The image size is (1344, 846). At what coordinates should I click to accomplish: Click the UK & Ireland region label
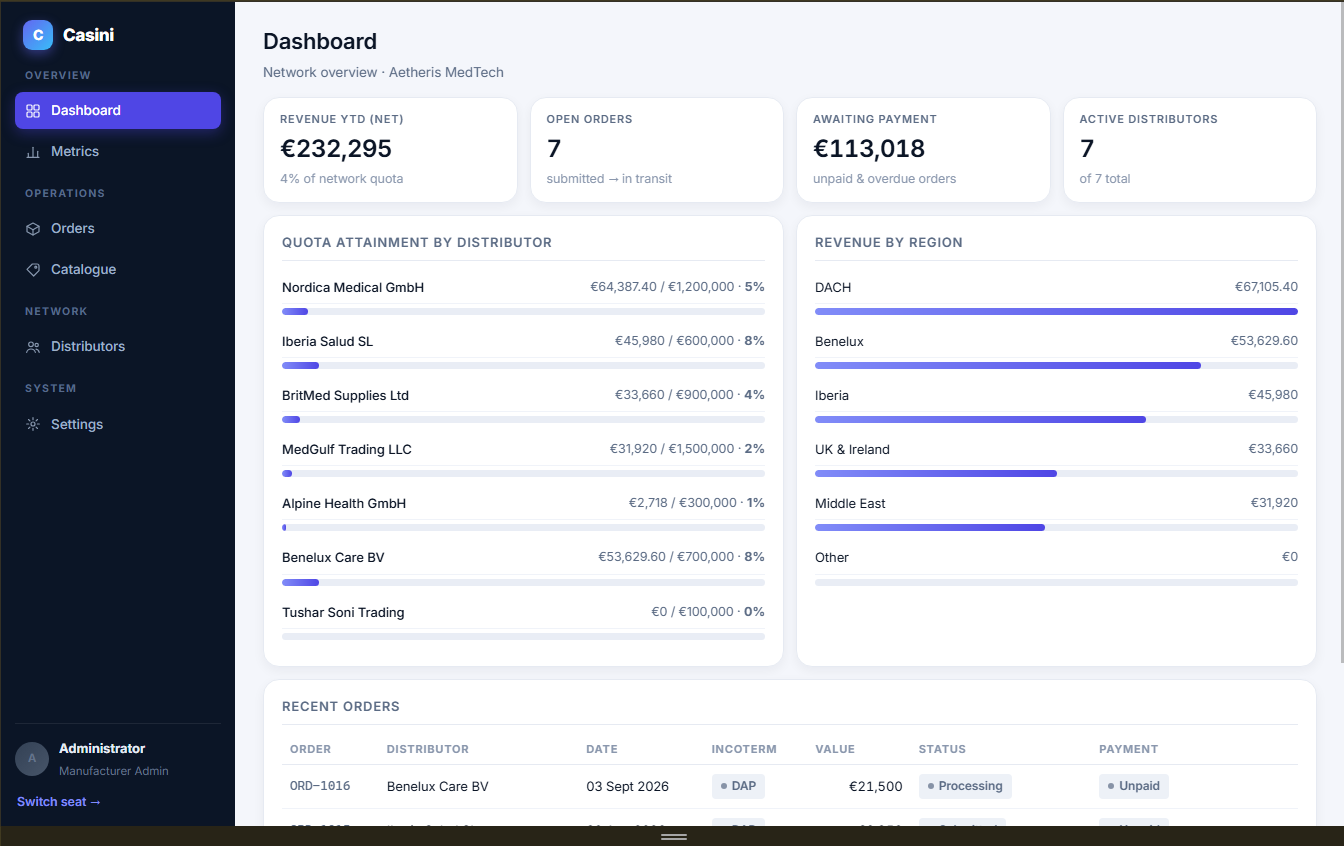pos(852,450)
